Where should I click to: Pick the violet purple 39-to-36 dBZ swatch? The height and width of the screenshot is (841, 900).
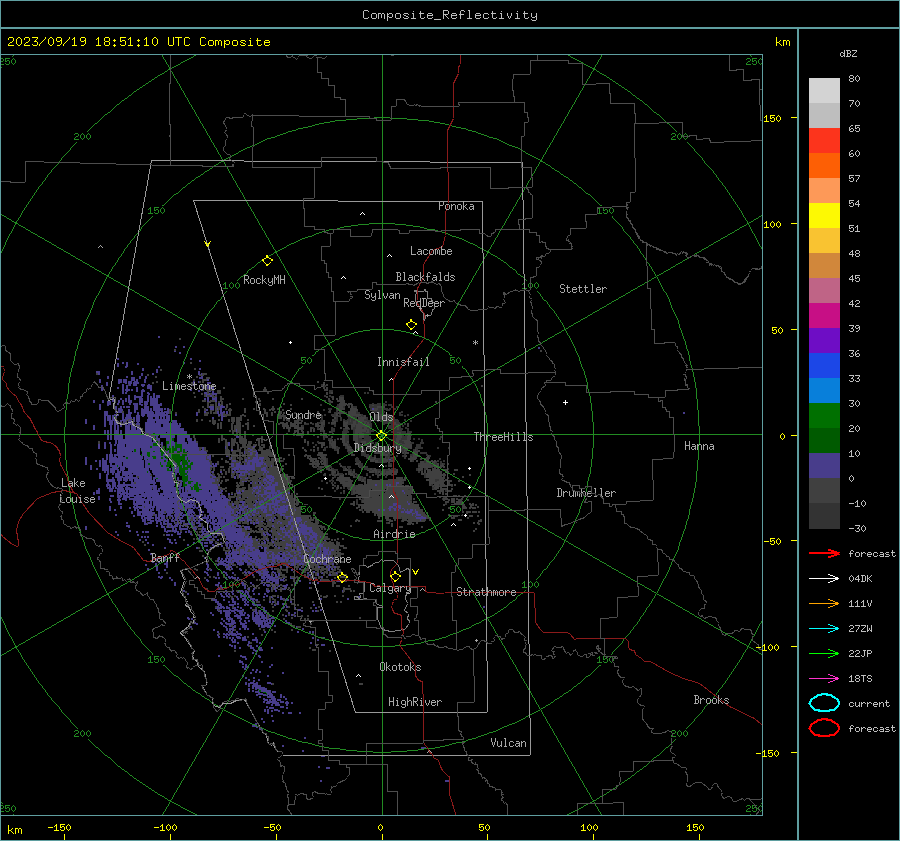pos(824,340)
